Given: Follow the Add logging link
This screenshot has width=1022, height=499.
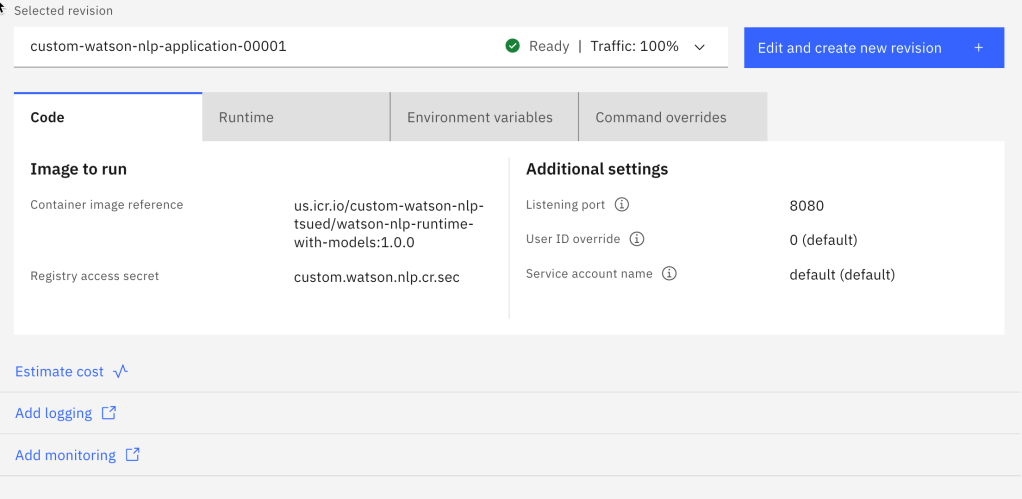Looking at the screenshot, I should [53, 413].
